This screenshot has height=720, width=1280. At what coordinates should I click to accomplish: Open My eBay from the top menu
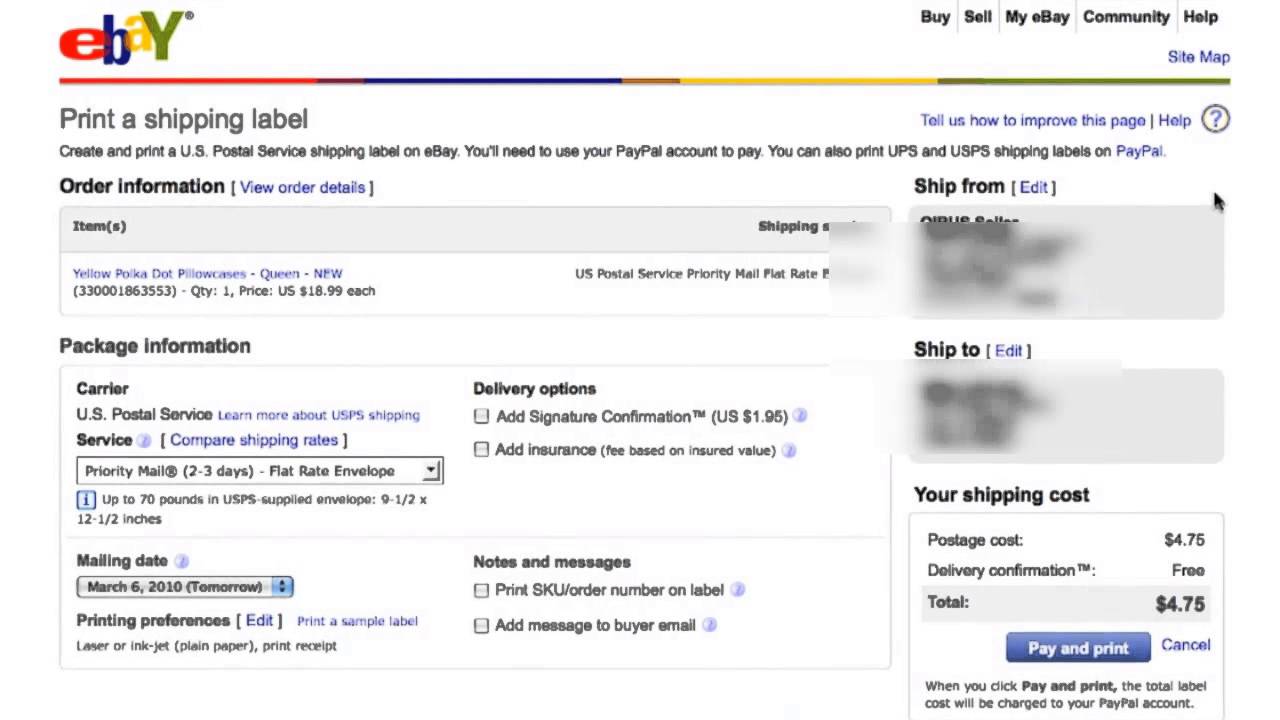(x=1037, y=17)
